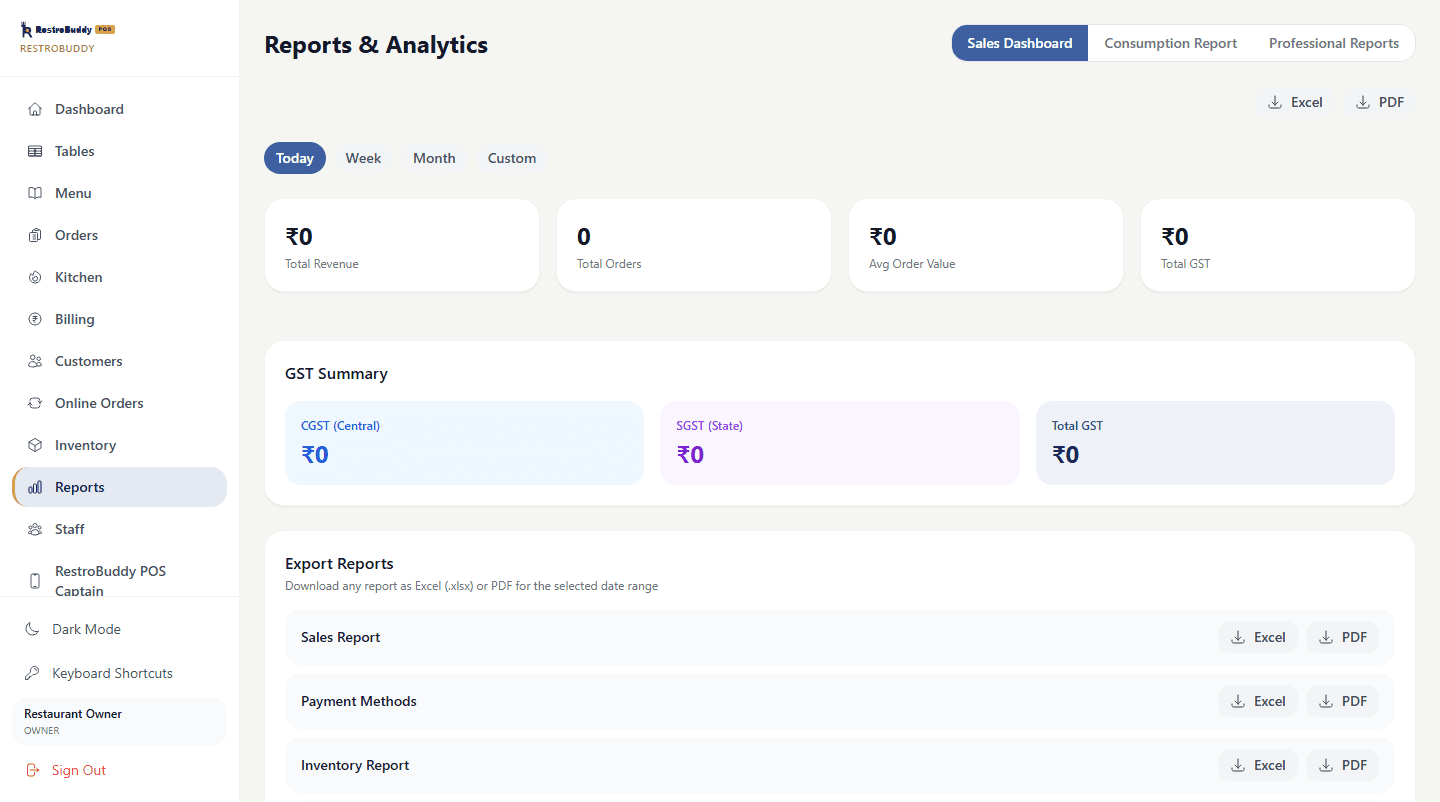Image resolution: width=1440 pixels, height=802 pixels.
Task: Click the CGST (Central) summary tile
Action: [x=464, y=443]
